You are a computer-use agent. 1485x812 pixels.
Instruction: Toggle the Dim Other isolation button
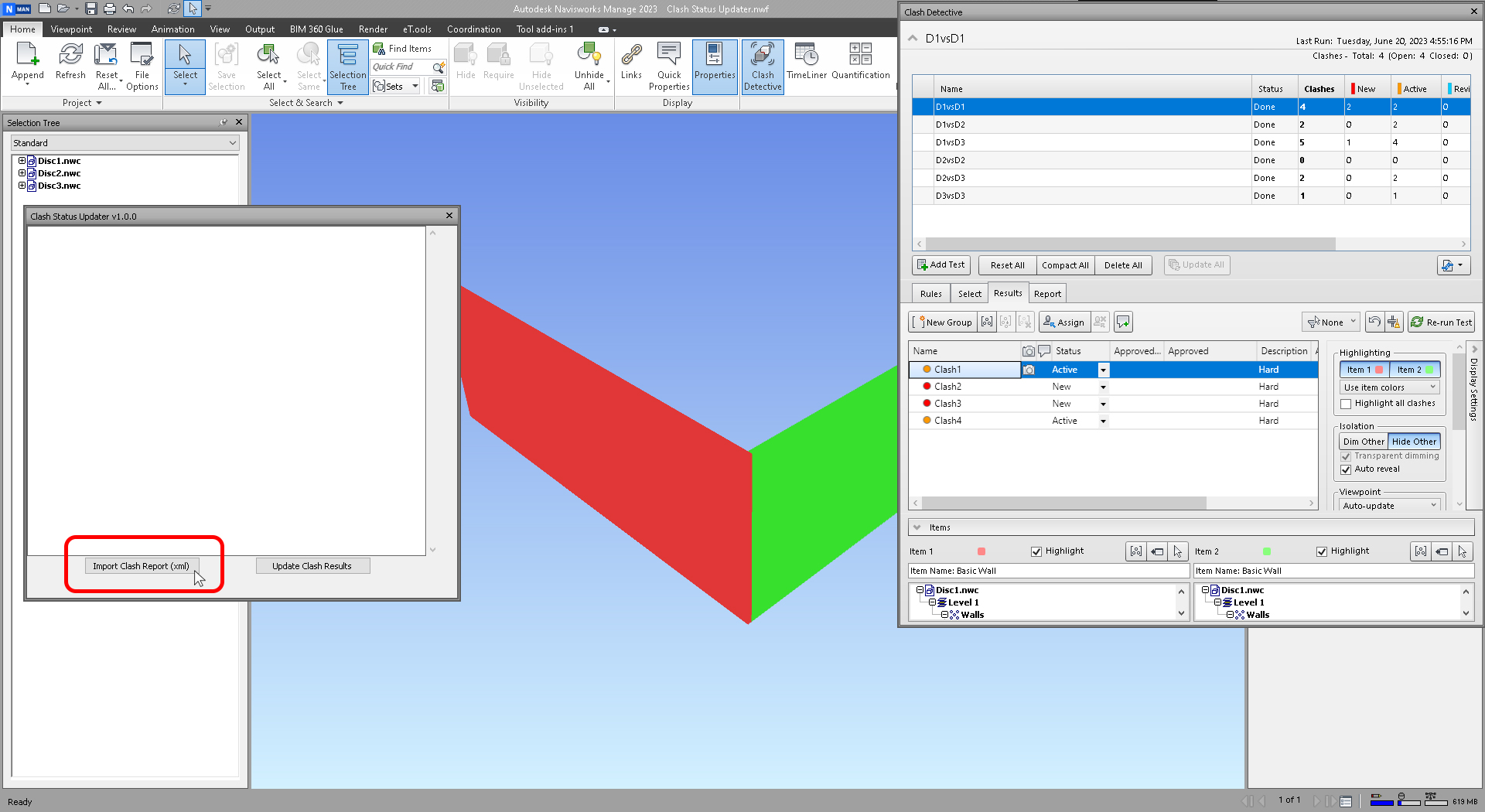coord(1364,442)
